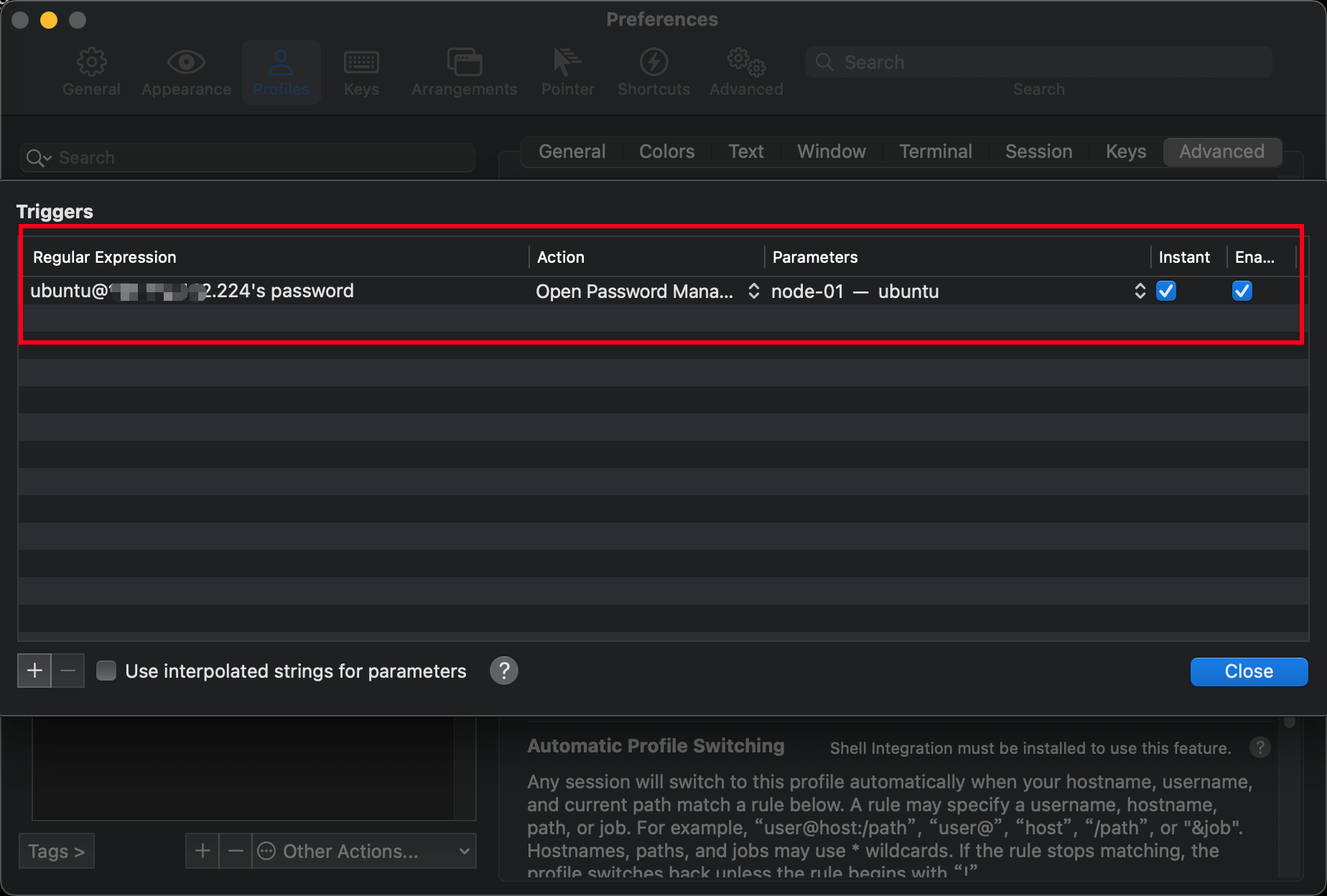Switch to the Colors profile tab
Screen dimensions: 1327x896
coord(666,151)
